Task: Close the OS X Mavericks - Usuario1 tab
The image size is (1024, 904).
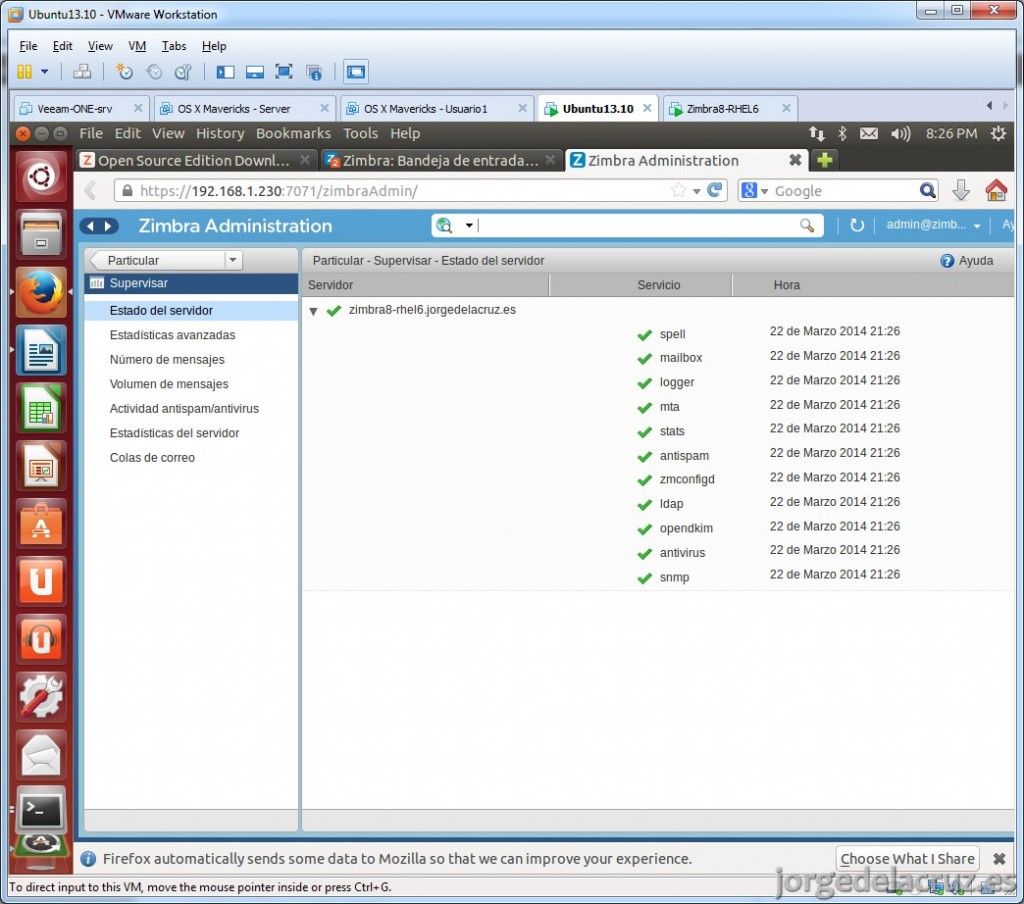Action: 522,108
